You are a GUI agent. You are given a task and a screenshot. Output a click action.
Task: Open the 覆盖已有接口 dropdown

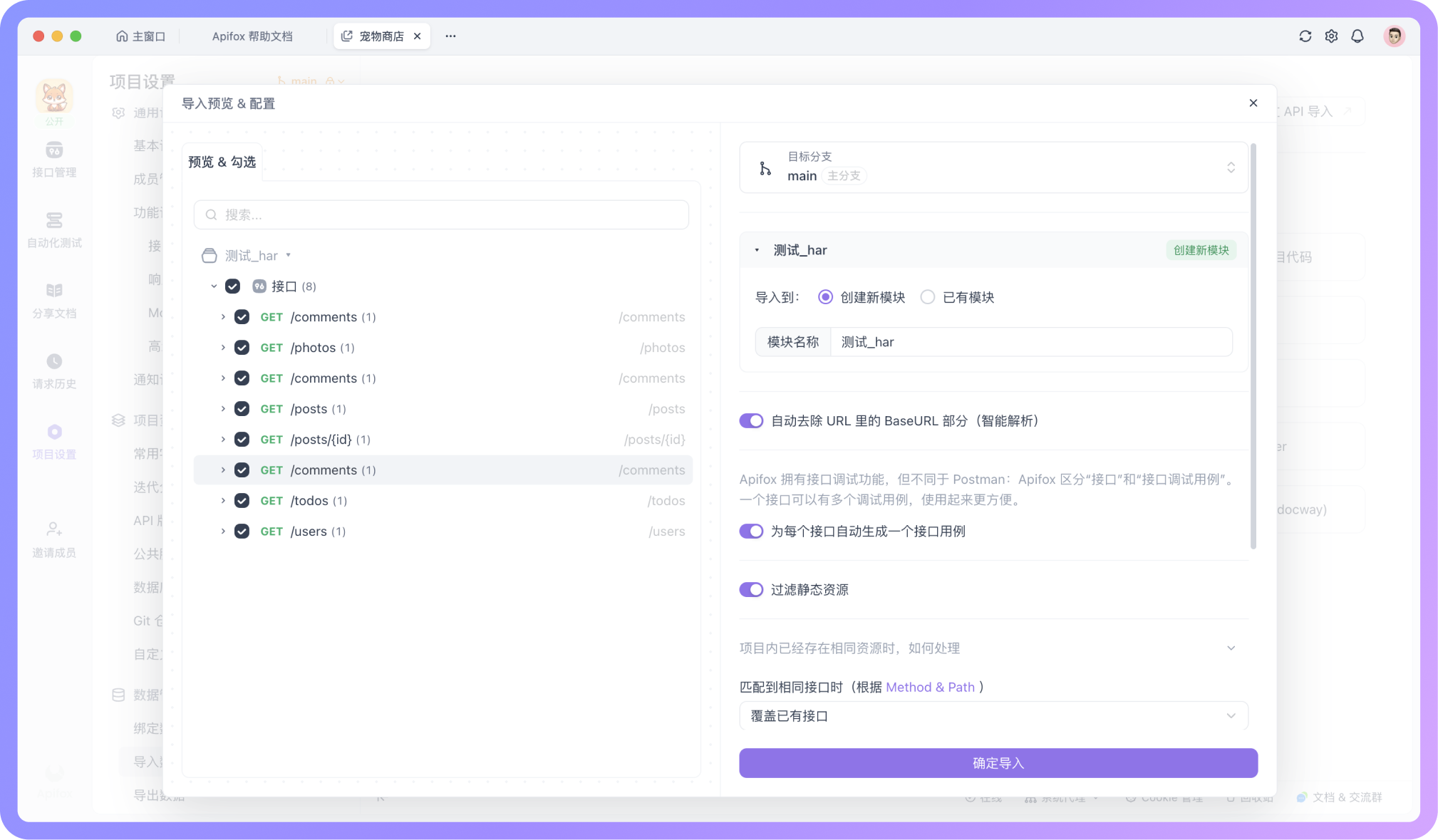[993, 715]
